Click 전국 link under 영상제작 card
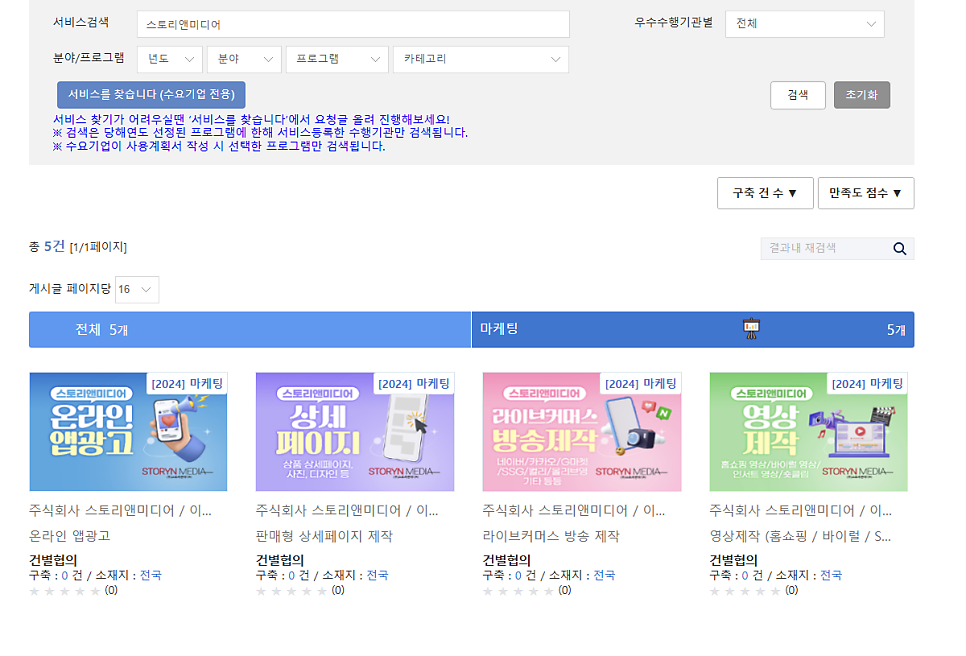Image resolution: width=966 pixels, height=656 pixels. pyautogui.click(x=831, y=575)
